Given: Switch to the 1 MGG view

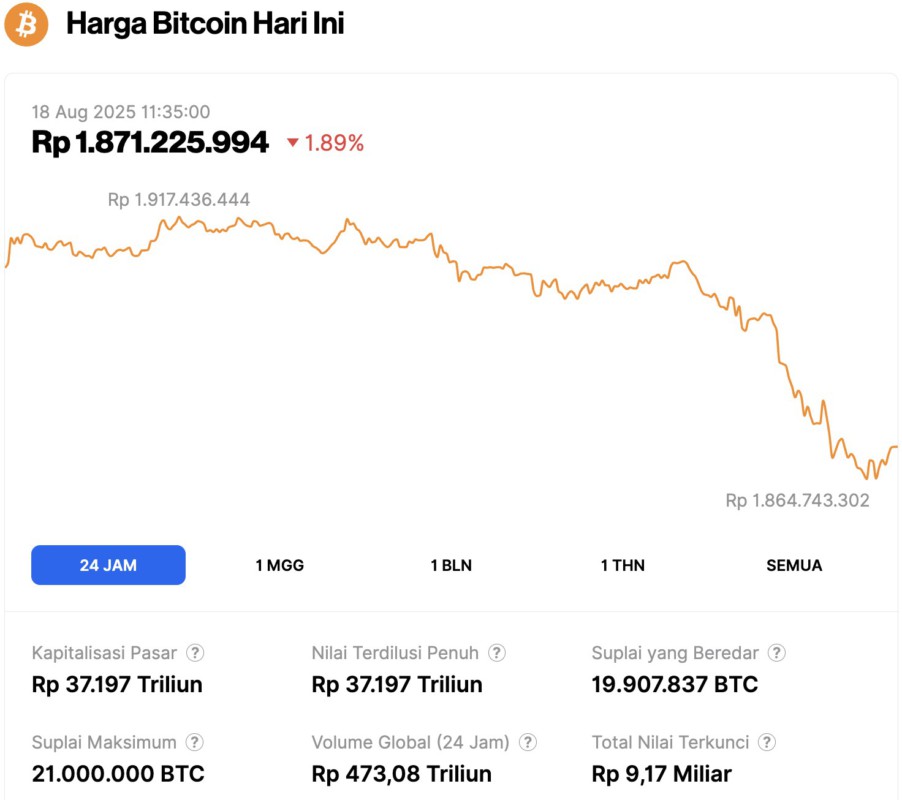Looking at the screenshot, I should (280, 565).
